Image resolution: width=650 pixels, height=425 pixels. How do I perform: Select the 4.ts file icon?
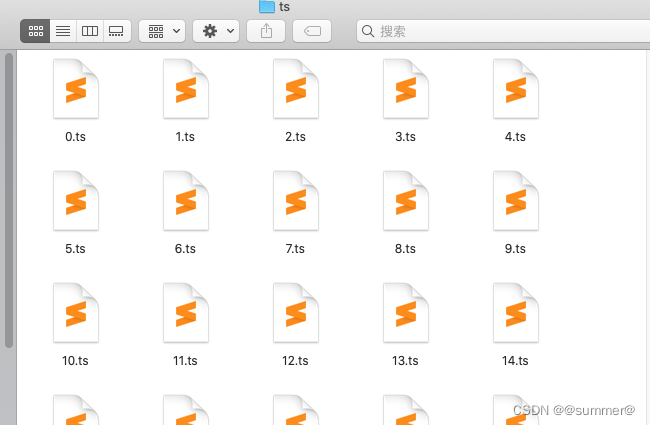(x=516, y=89)
